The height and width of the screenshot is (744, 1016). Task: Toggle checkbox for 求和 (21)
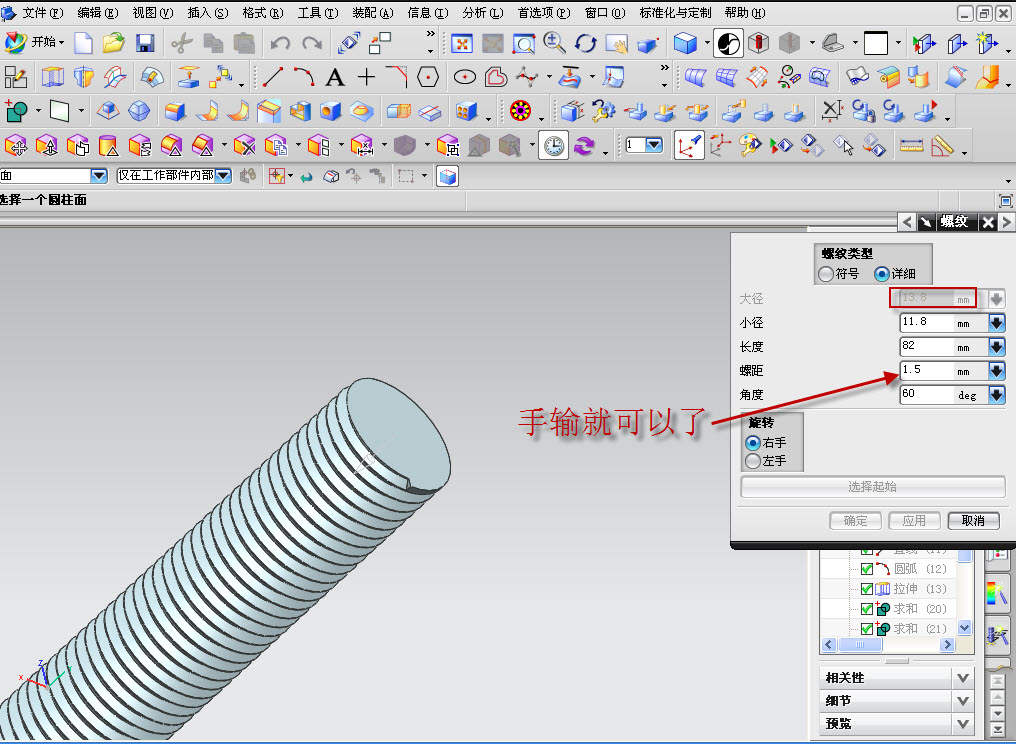point(866,629)
